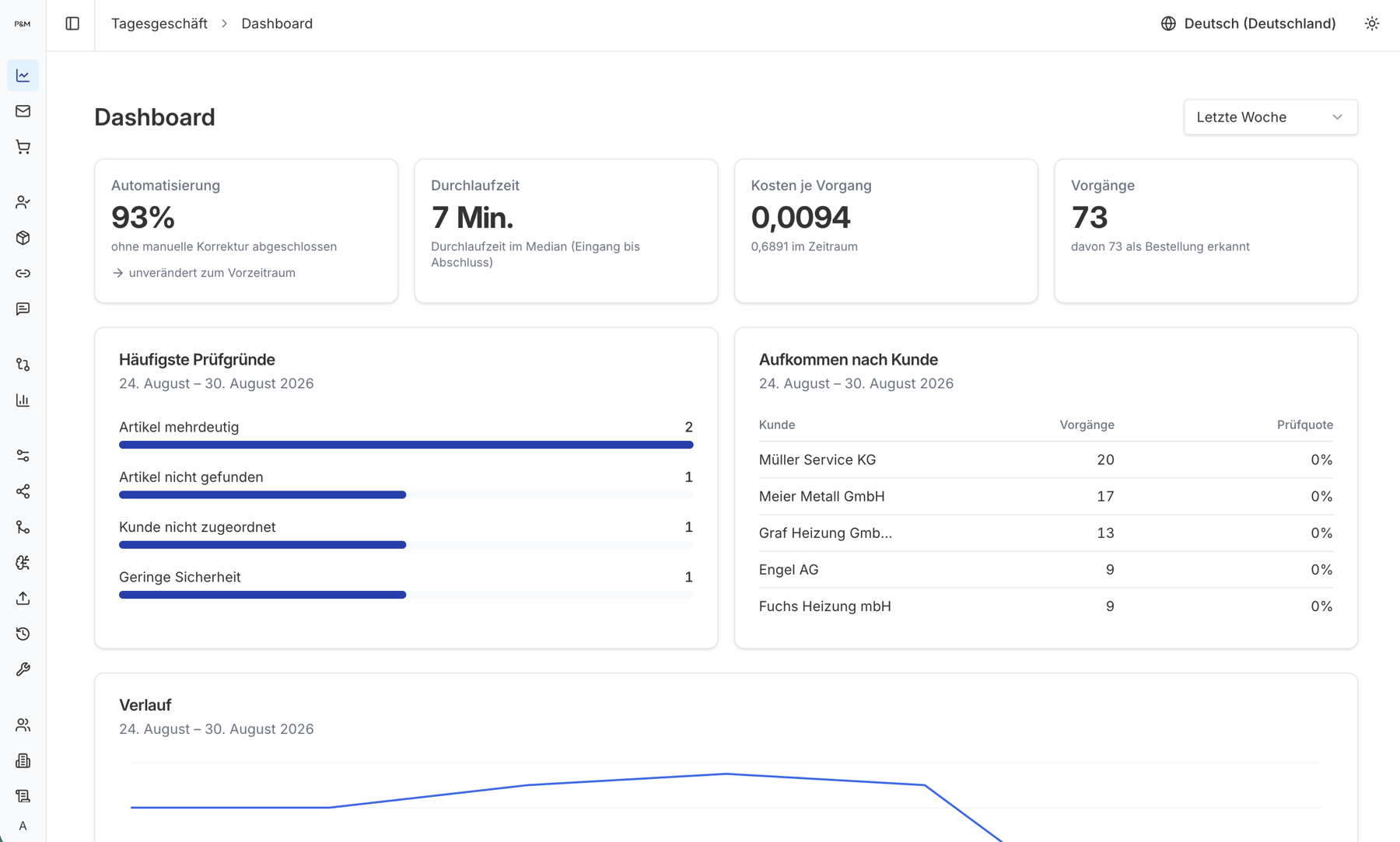
Task: Open the shopping cart sidebar icon
Action: [23, 147]
